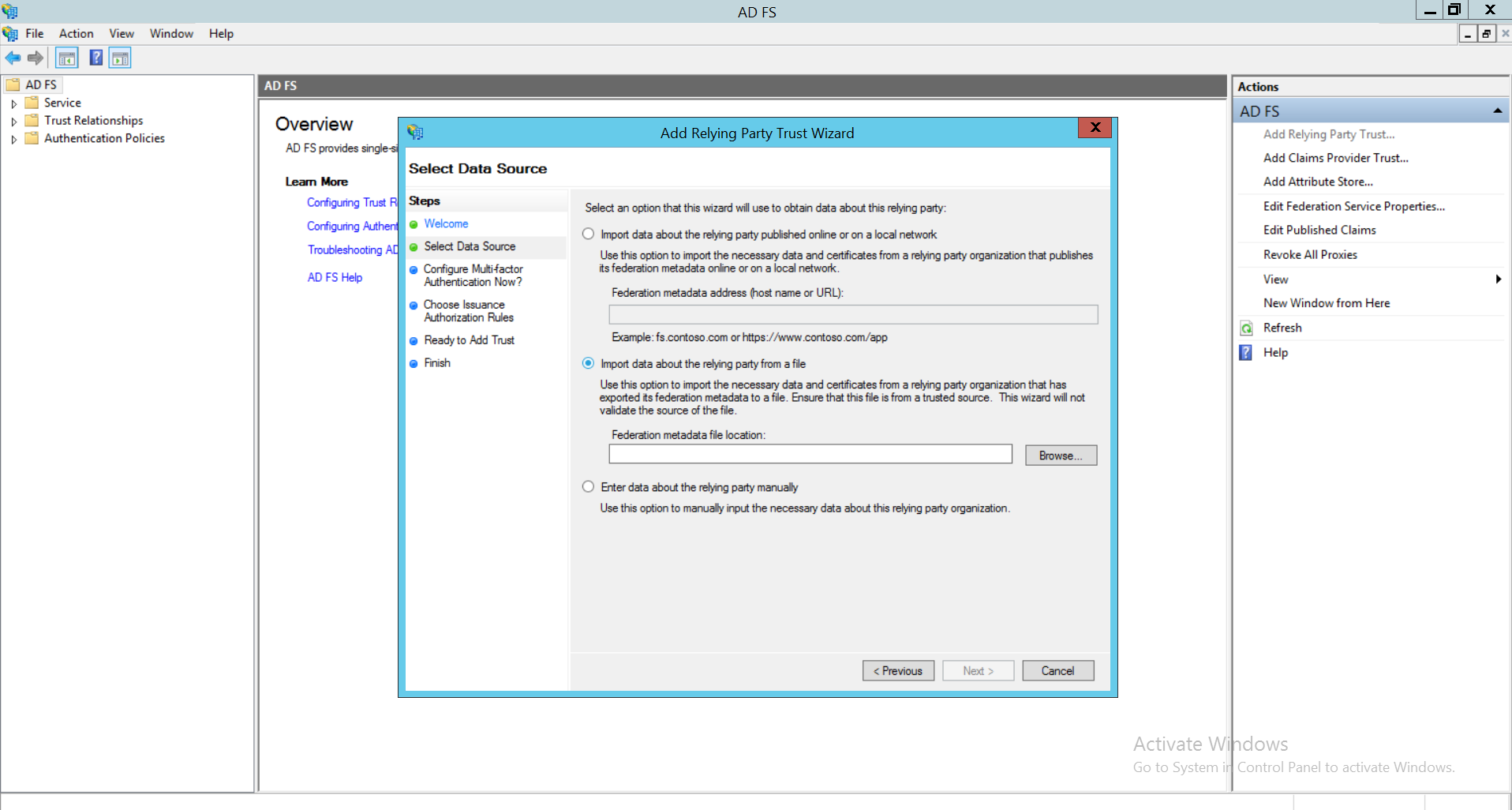The width and height of the screenshot is (1512, 810).
Task: Select the AD FS root node folder icon
Action: click(x=11, y=84)
